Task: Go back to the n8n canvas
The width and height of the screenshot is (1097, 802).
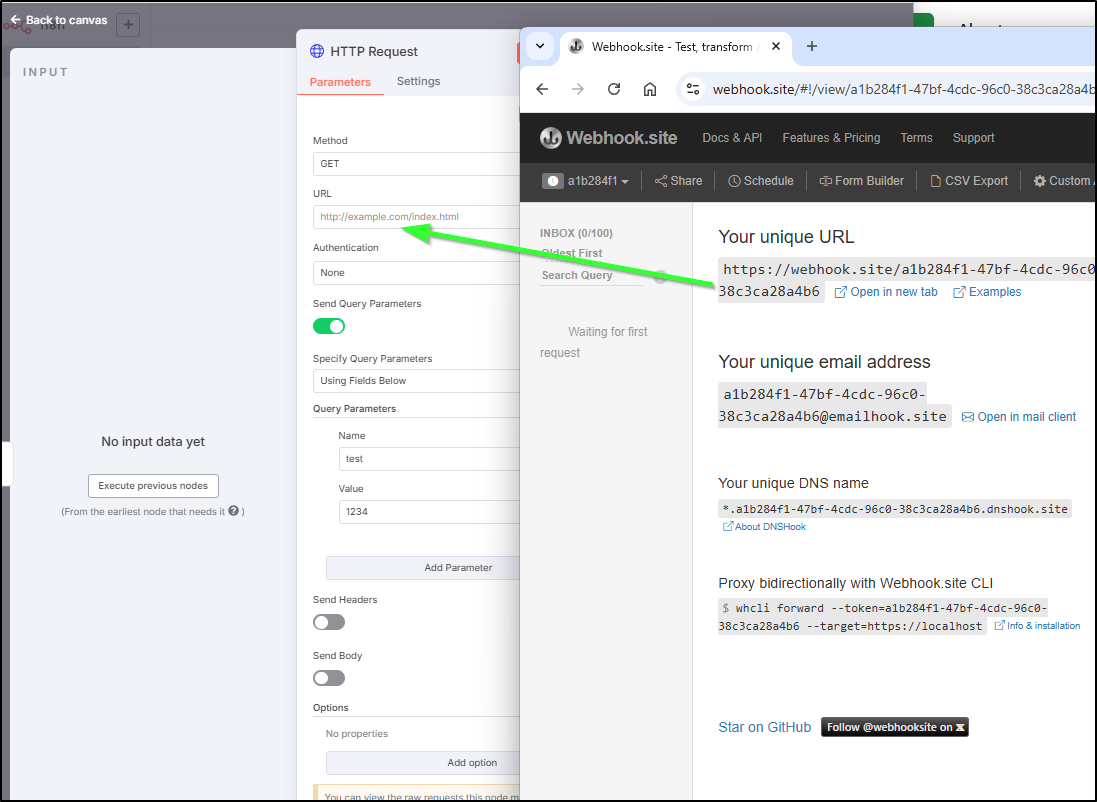Action: [59, 20]
